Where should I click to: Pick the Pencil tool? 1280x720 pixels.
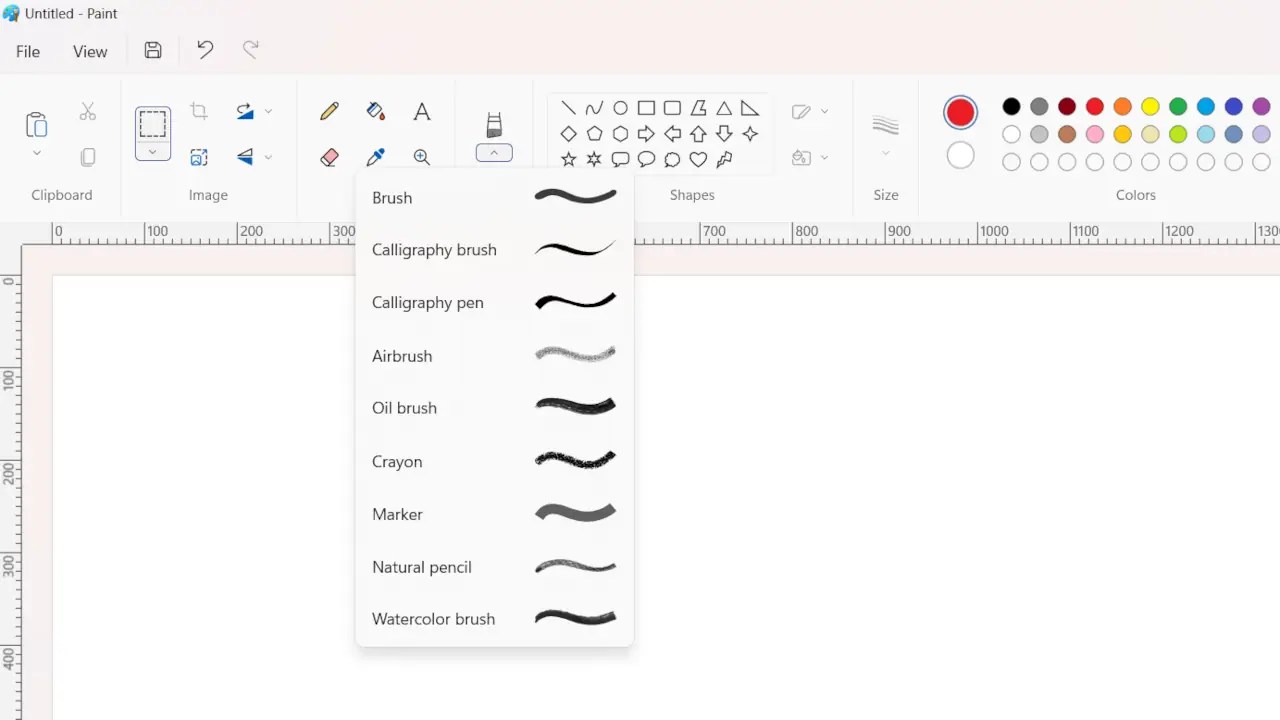tap(329, 111)
